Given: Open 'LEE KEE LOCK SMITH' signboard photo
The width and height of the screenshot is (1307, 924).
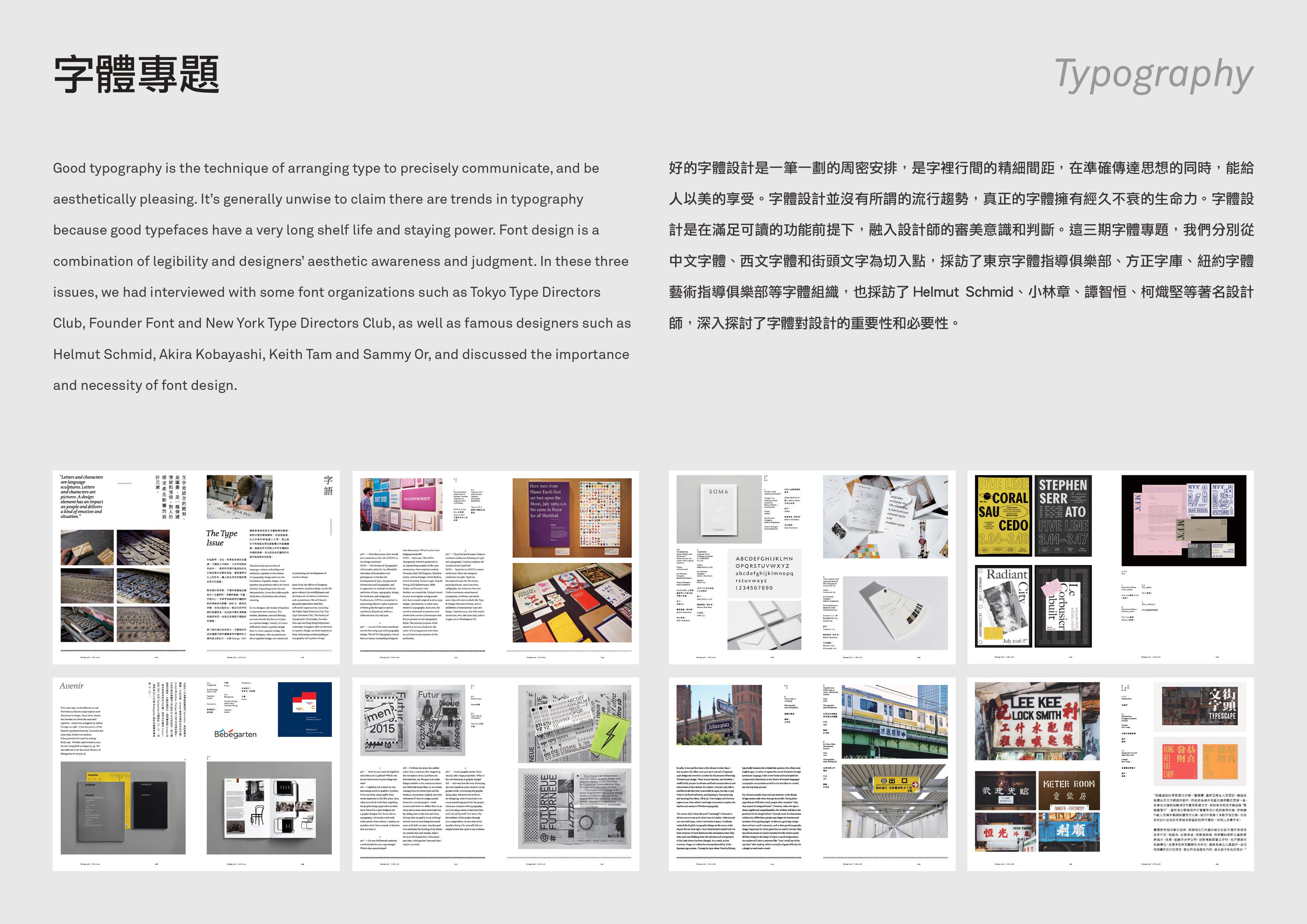Looking at the screenshot, I should click(1037, 721).
